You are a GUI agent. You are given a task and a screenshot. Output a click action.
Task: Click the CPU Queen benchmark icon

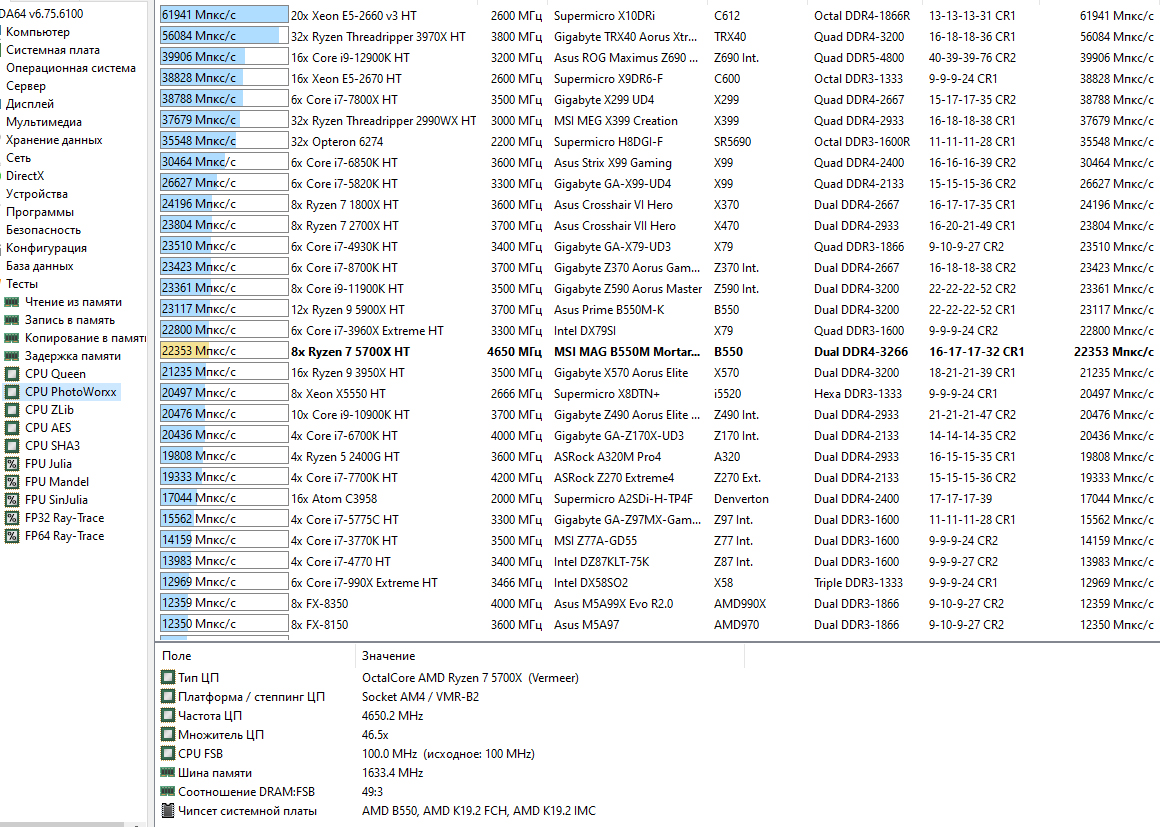pos(12,374)
